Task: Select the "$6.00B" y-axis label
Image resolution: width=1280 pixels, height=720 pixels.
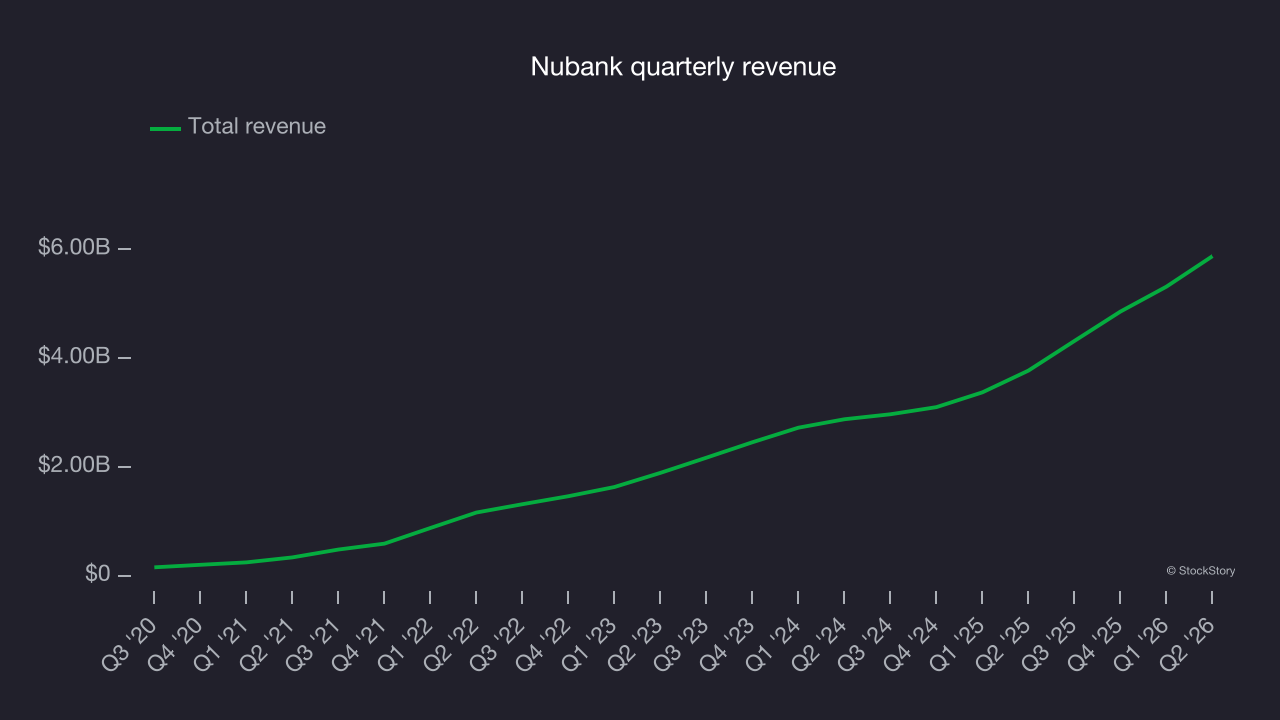Action: pos(73,247)
